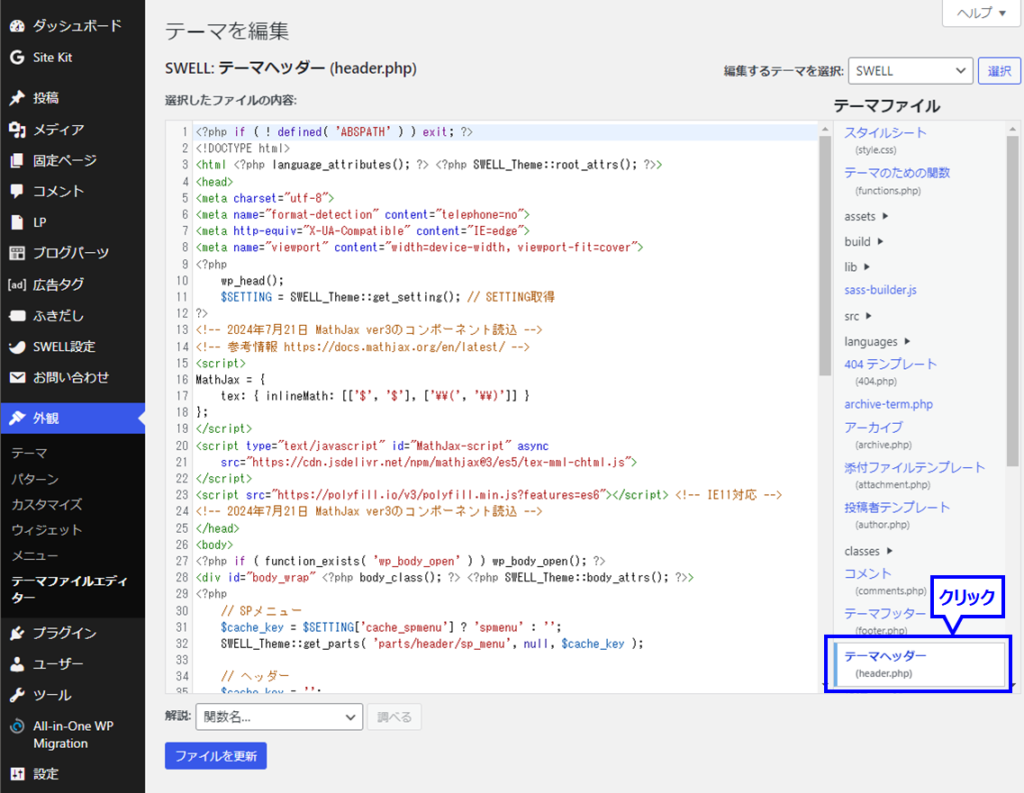This screenshot has width=1024, height=793.
Task: Open the ウィジェット submenu item
Action: click(47, 530)
